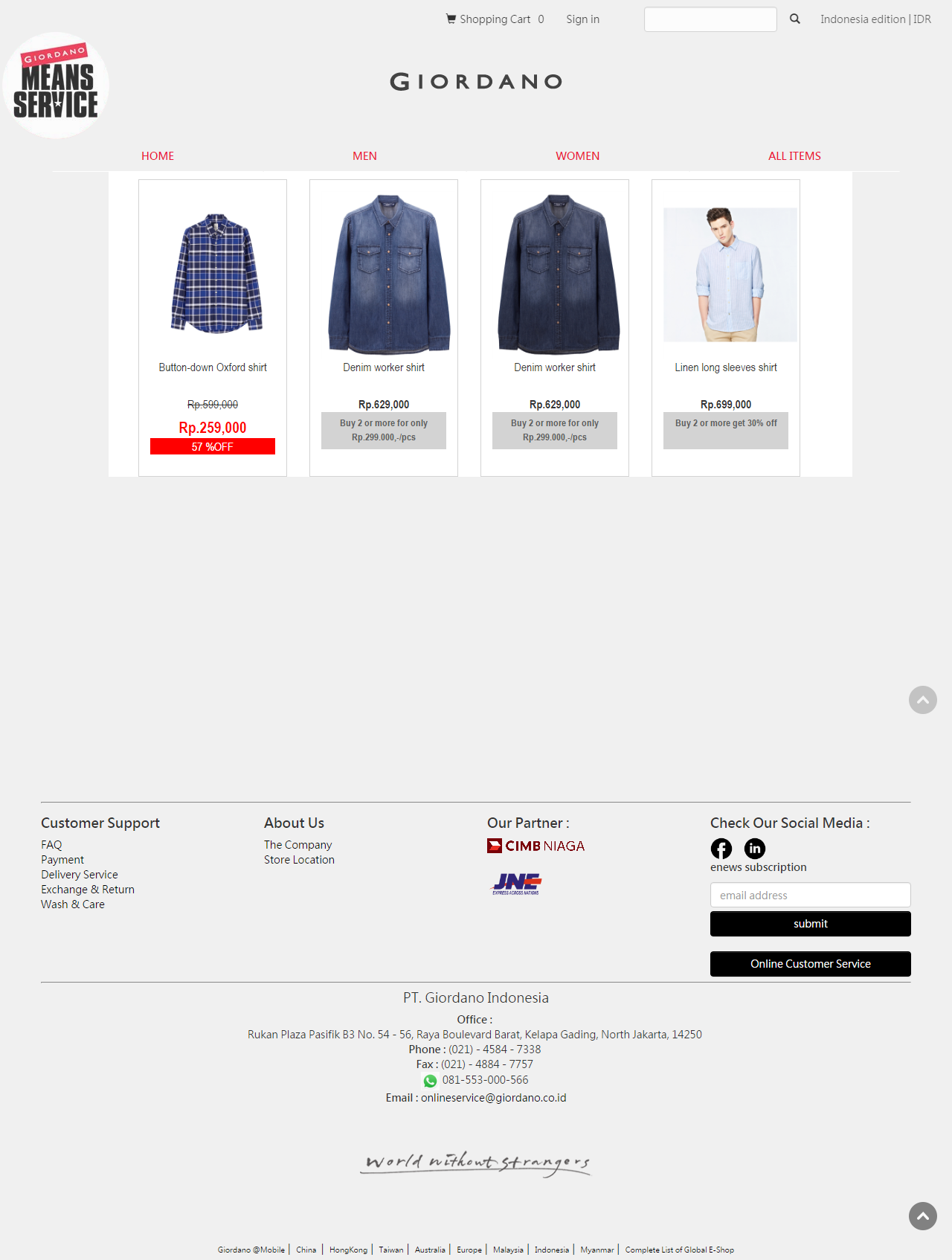Click the JNE express partner logo
952x1260 pixels.
coord(516,884)
